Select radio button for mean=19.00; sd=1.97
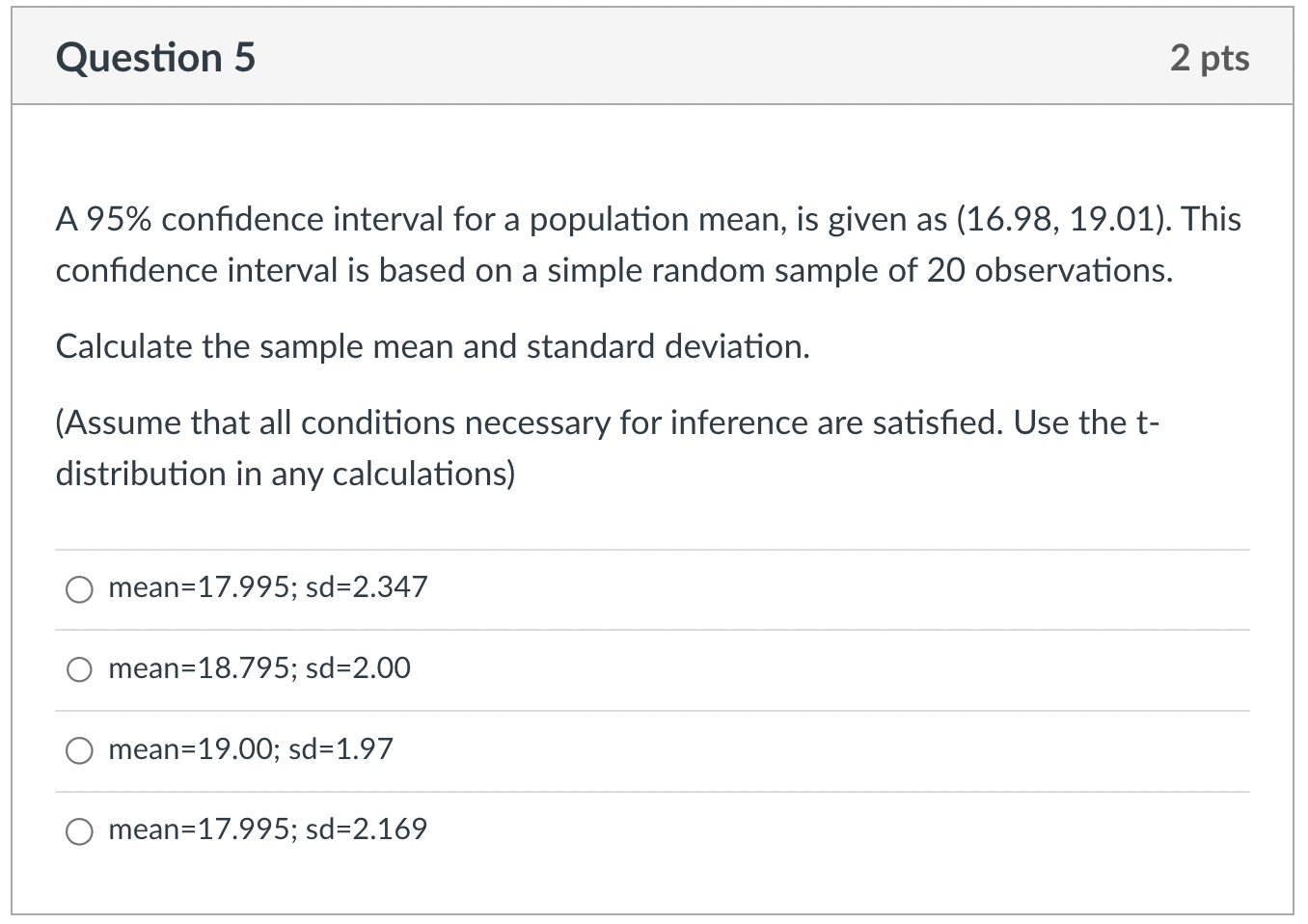Screen dimensions: 1308x924 (79, 750)
